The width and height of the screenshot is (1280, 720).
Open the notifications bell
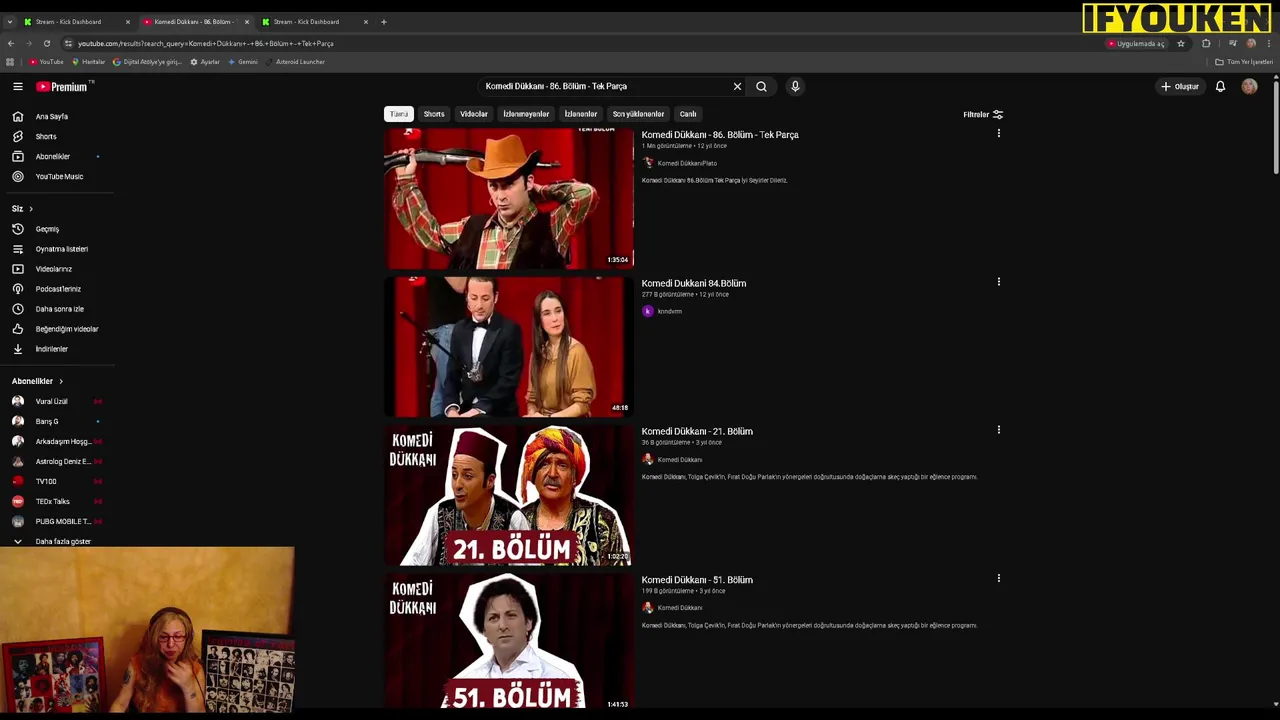[x=1220, y=87]
